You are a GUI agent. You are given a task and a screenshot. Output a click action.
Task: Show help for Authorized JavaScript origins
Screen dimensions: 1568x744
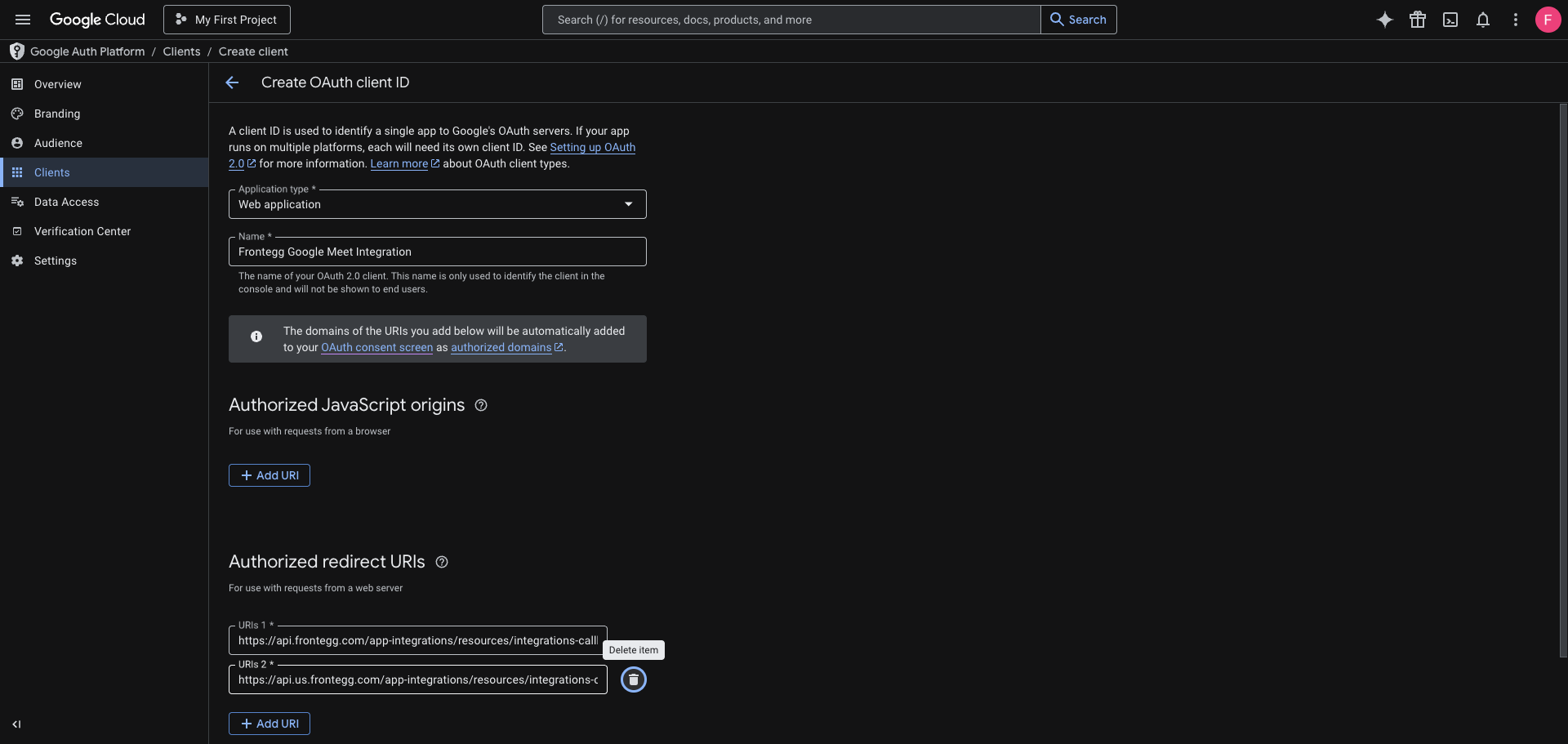(481, 405)
